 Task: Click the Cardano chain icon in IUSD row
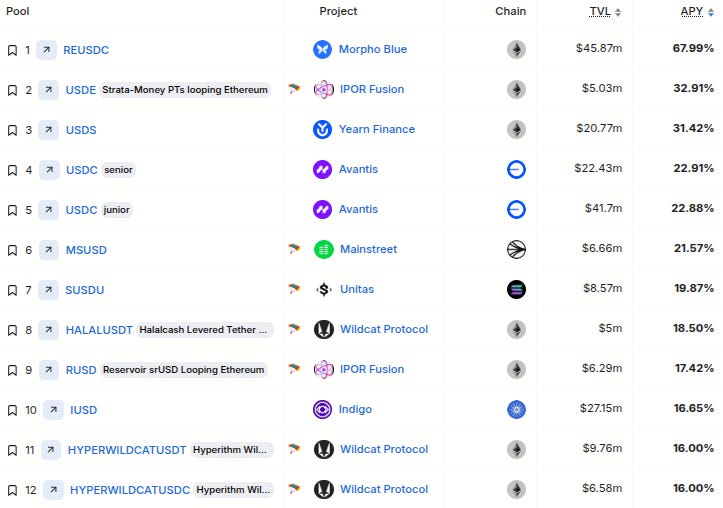(x=516, y=409)
